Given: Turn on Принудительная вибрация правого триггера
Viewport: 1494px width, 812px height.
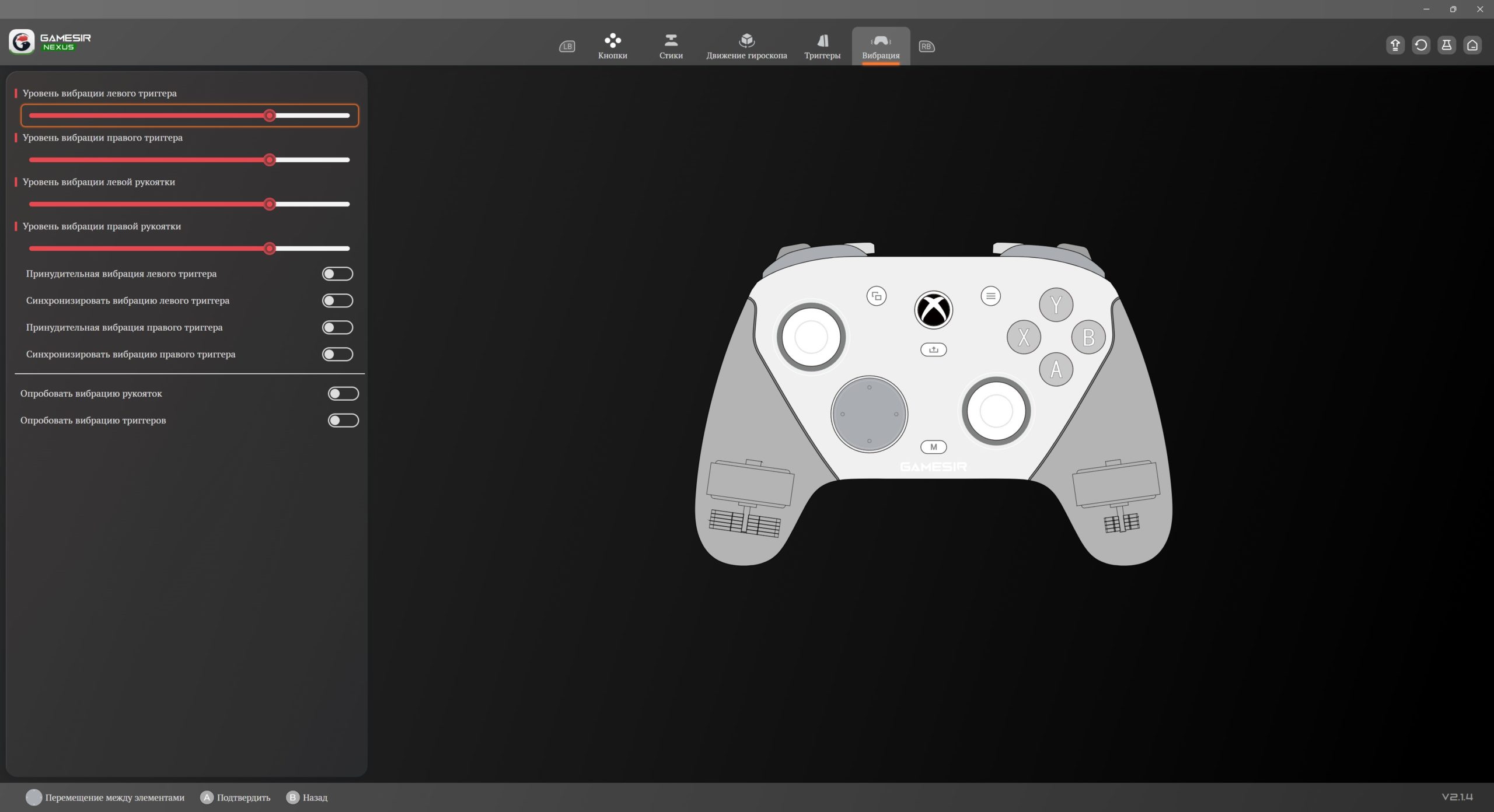Looking at the screenshot, I should point(337,327).
